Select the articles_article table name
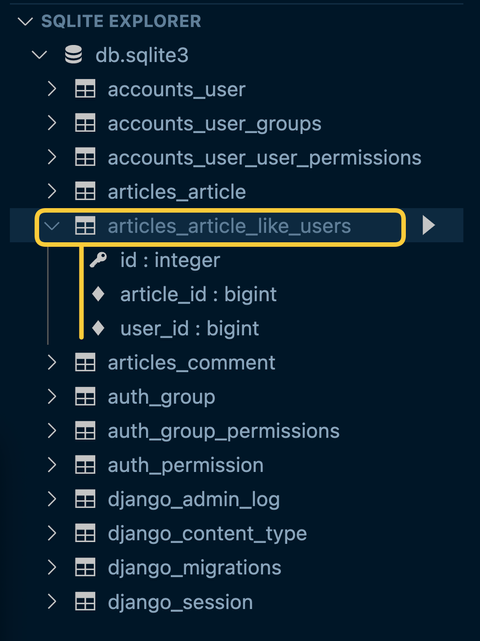480x641 pixels. pyautogui.click(x=177, y=192)
